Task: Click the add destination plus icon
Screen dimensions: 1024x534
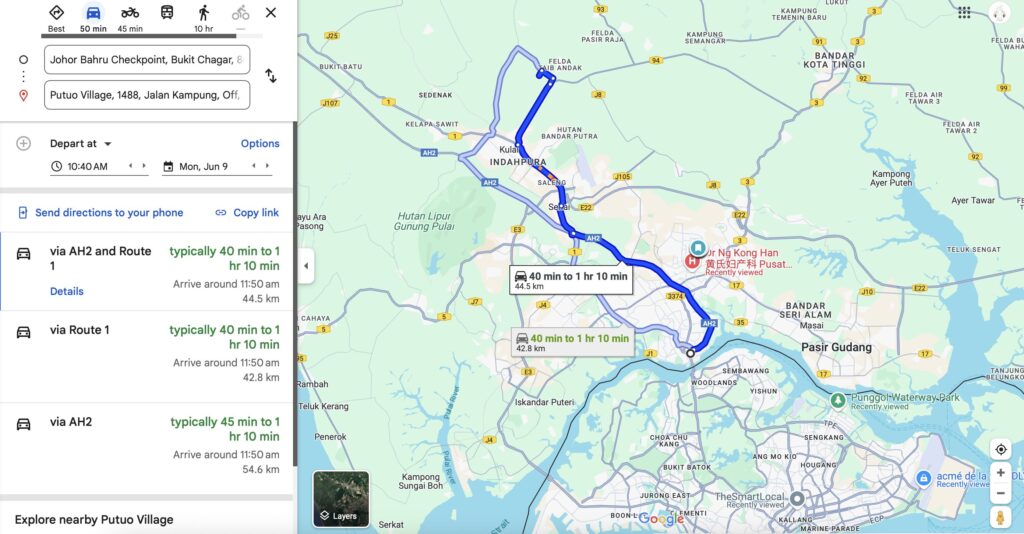Action: click(23, 144)
